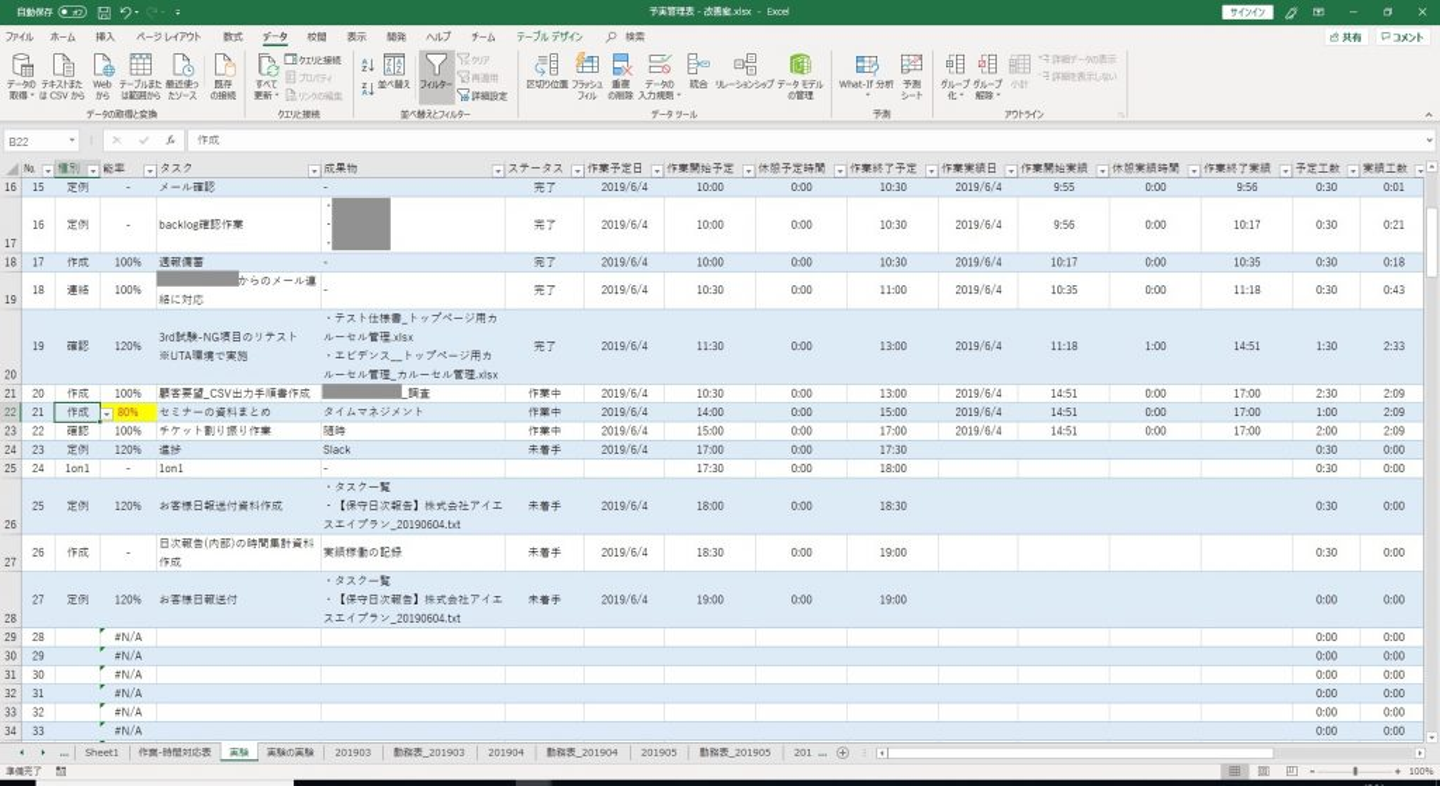Add a new sheet with plus button

point(843,752)
